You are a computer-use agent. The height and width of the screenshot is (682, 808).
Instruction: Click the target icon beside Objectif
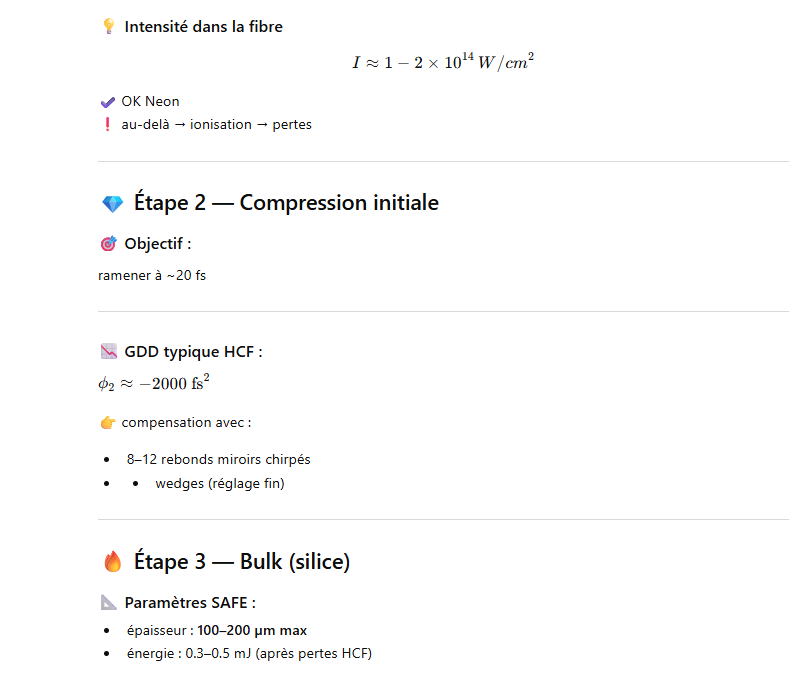(109, 244)
